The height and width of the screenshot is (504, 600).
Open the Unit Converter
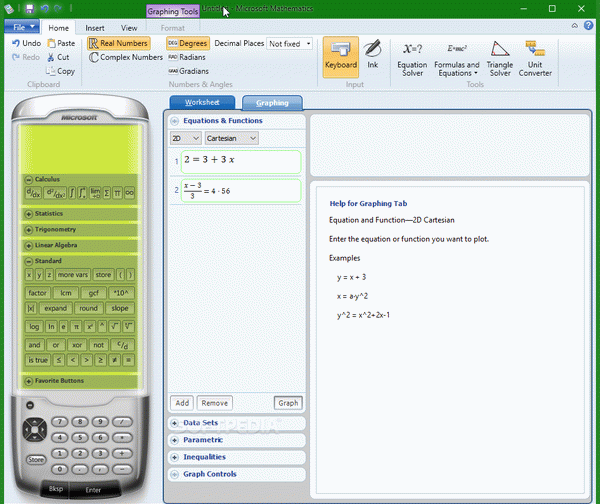(x=535, y=59)
